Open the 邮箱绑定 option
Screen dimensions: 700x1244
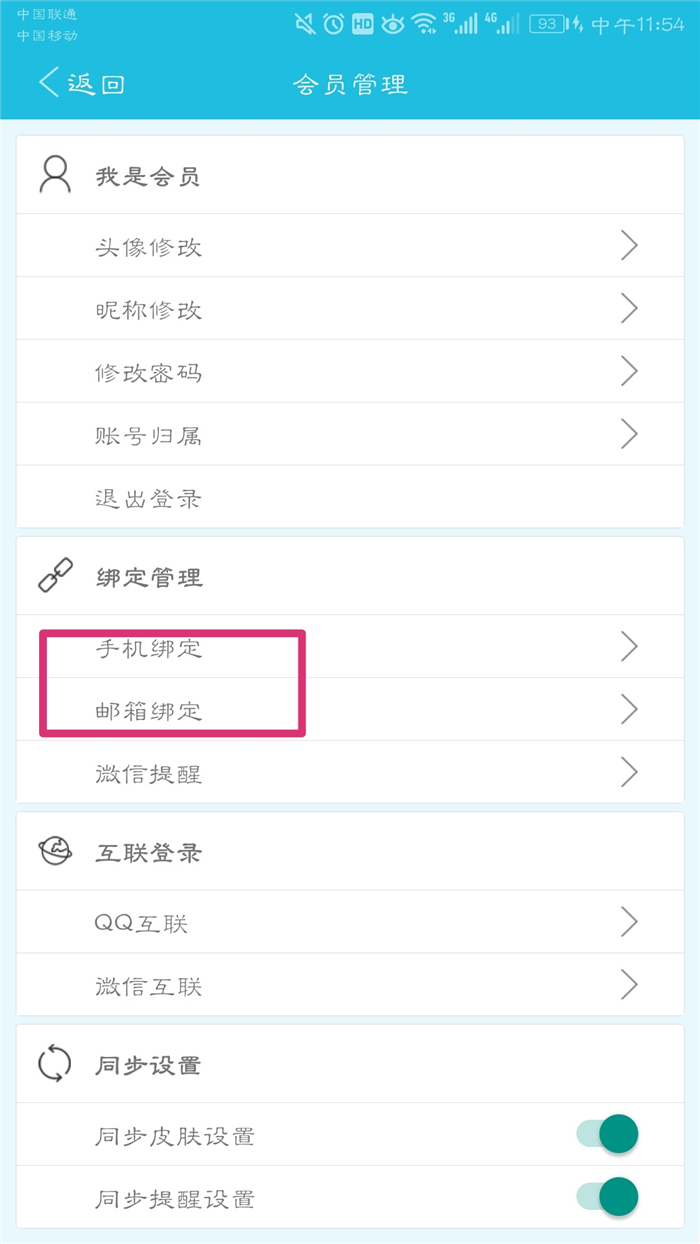pos(148,711)
